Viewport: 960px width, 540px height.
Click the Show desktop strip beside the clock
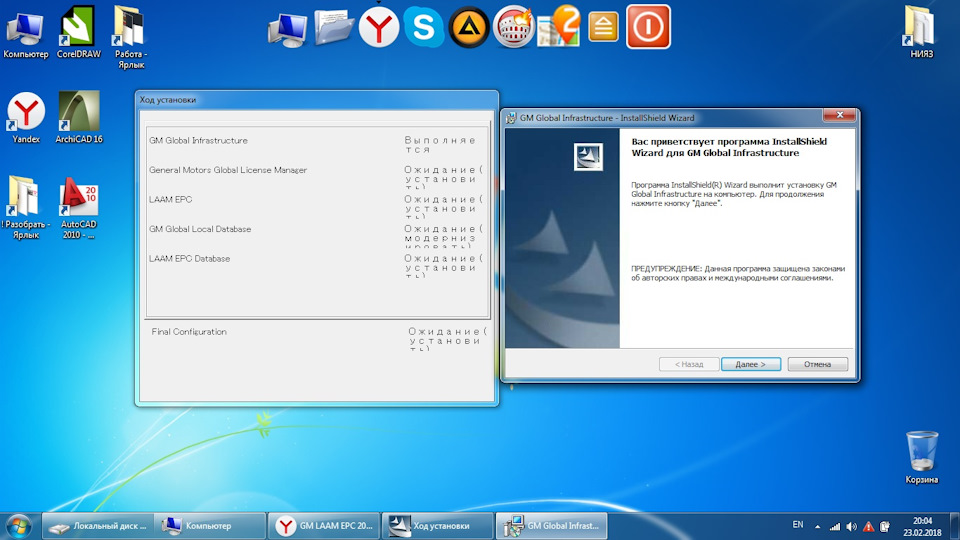point(955,527)
